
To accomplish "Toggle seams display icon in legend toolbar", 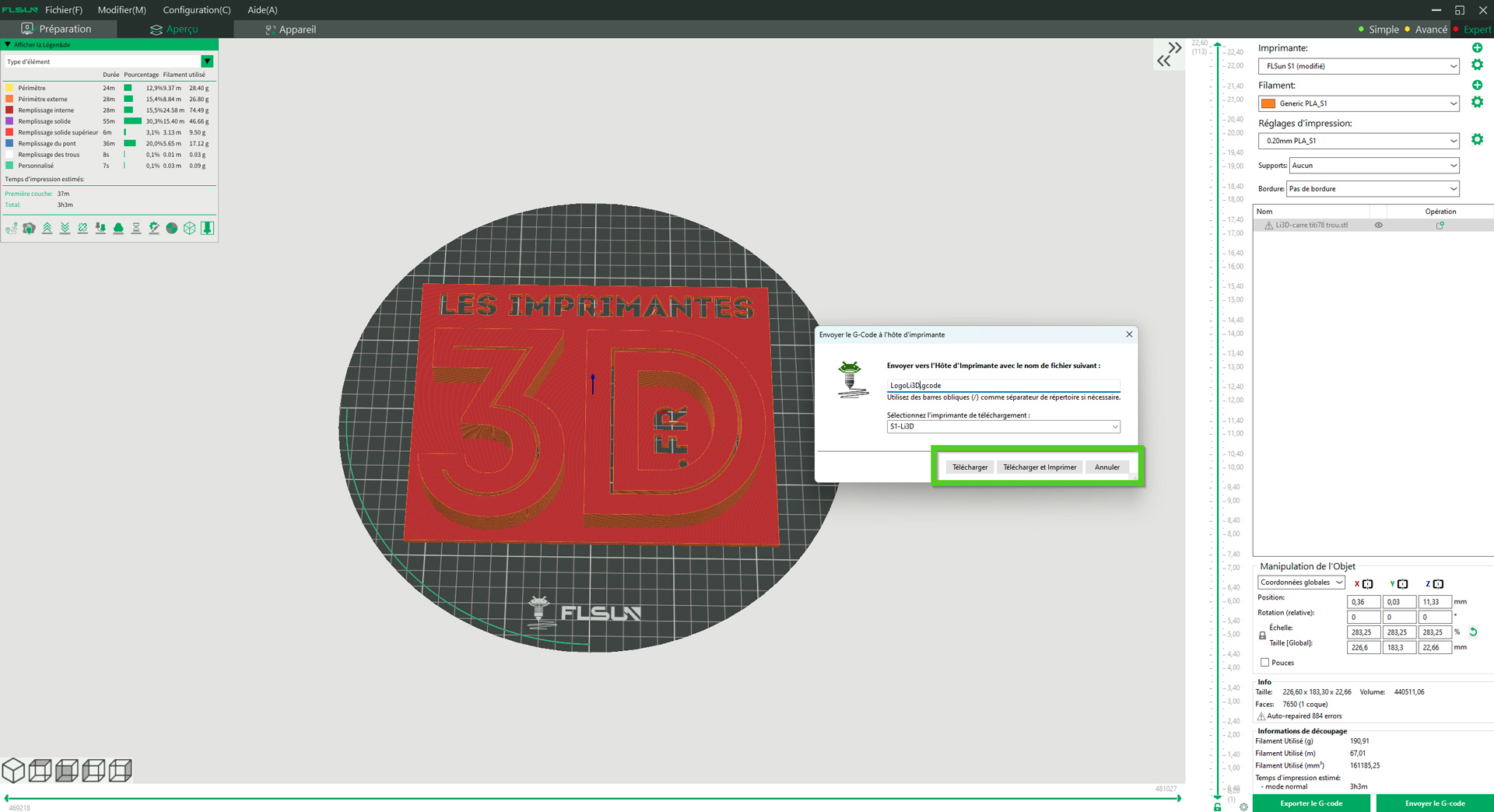I will [x=82, y=228].
